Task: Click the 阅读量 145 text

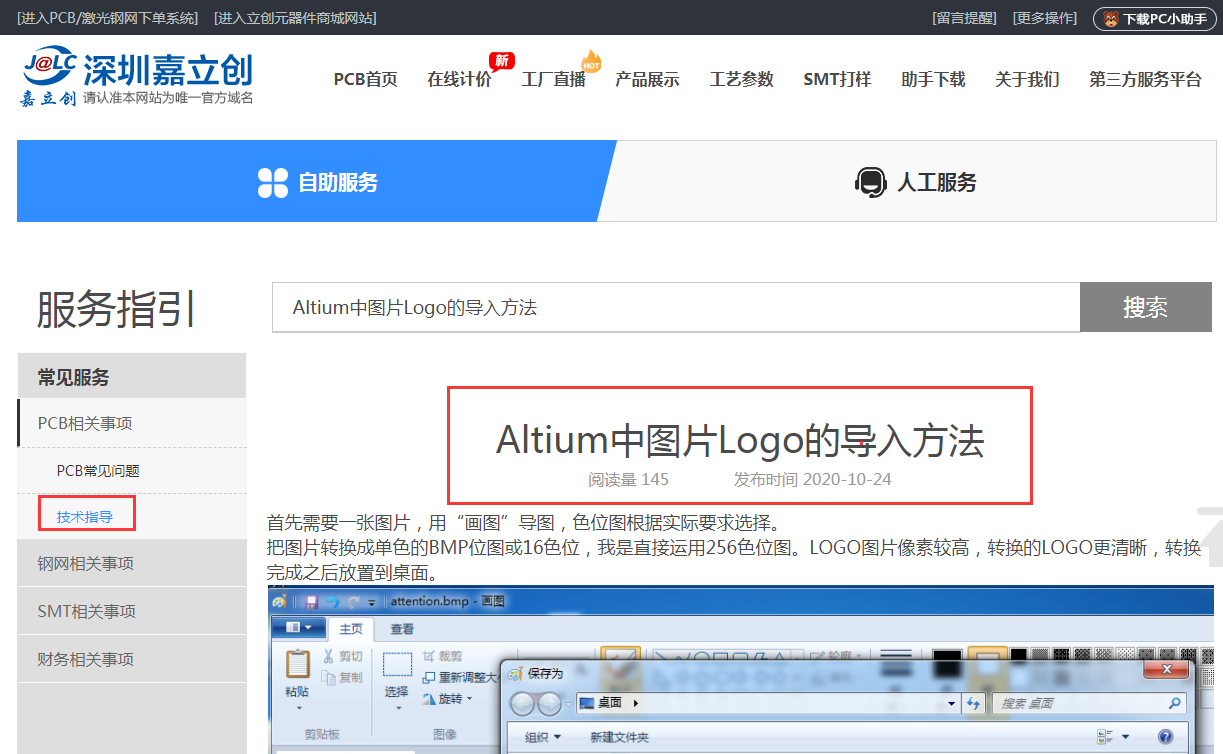Action: point(628,480)
